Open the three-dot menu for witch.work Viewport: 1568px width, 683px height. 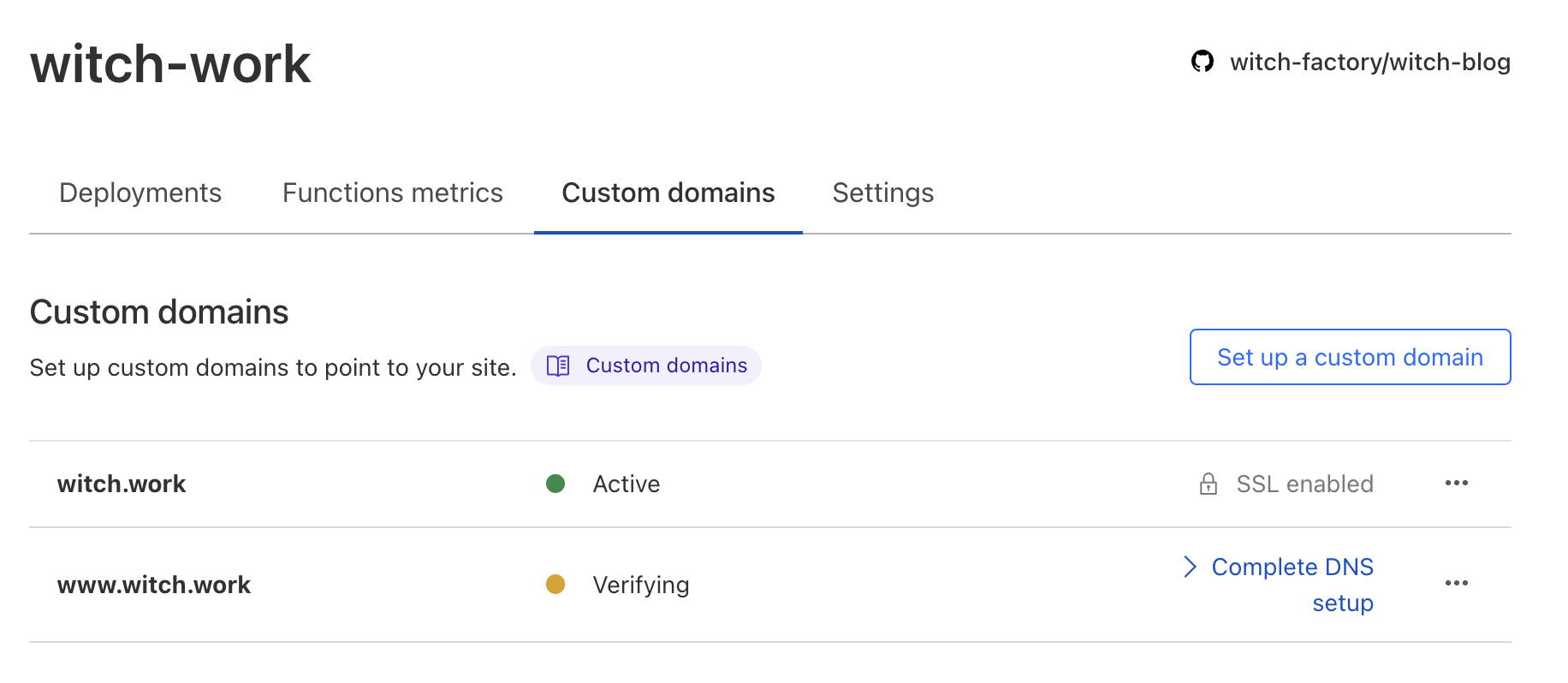(1456, 484)
